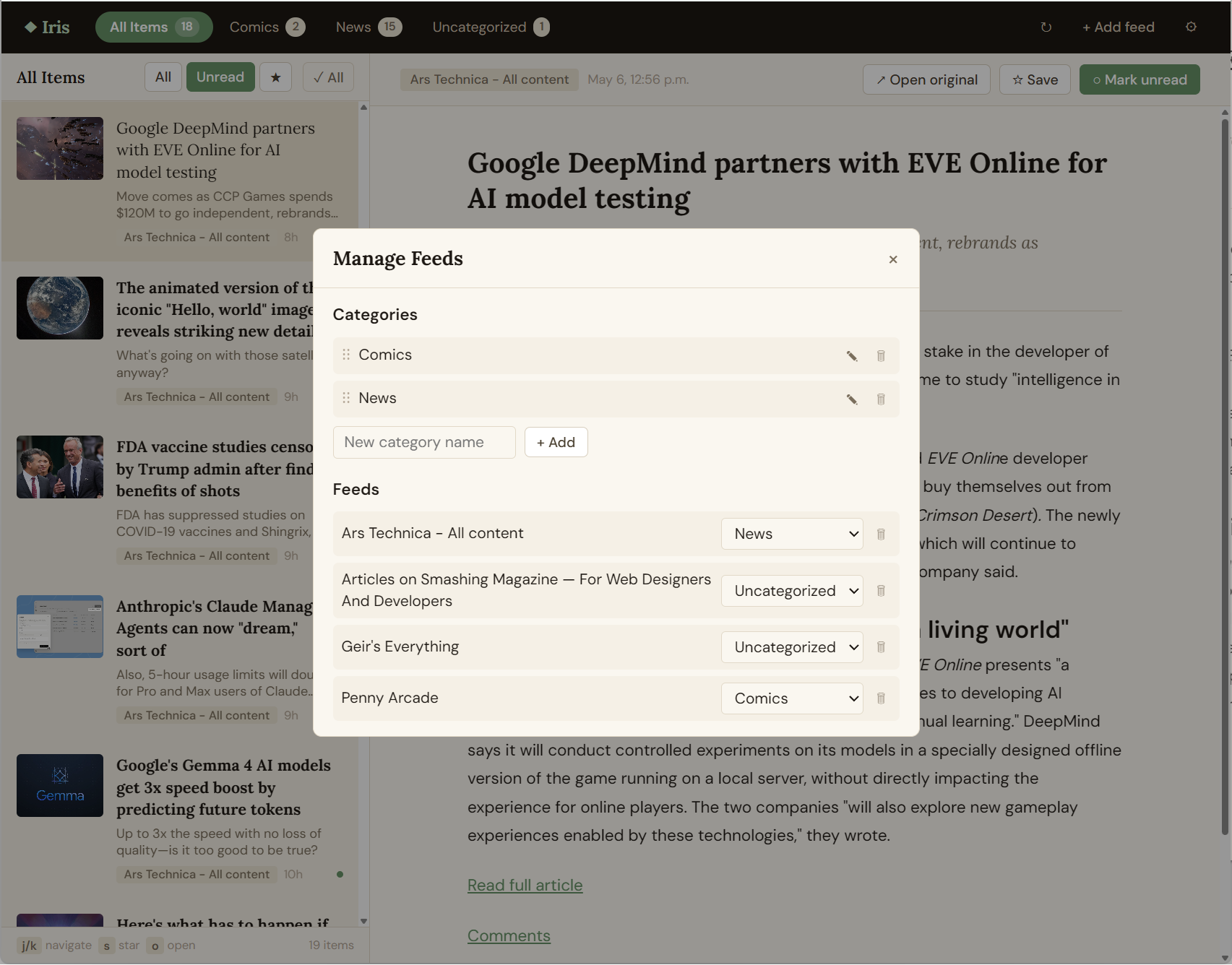Click the Gemma article thumbnail
This screenshot has width=1232, height=965.
(60, 785)
